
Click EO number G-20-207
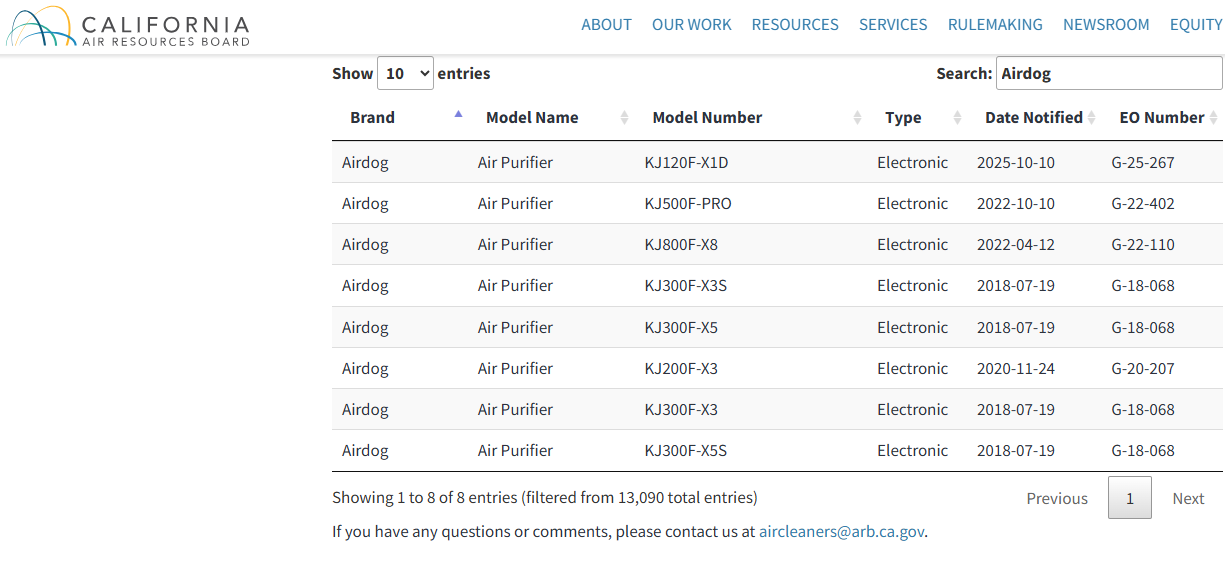pos(1143,368)
